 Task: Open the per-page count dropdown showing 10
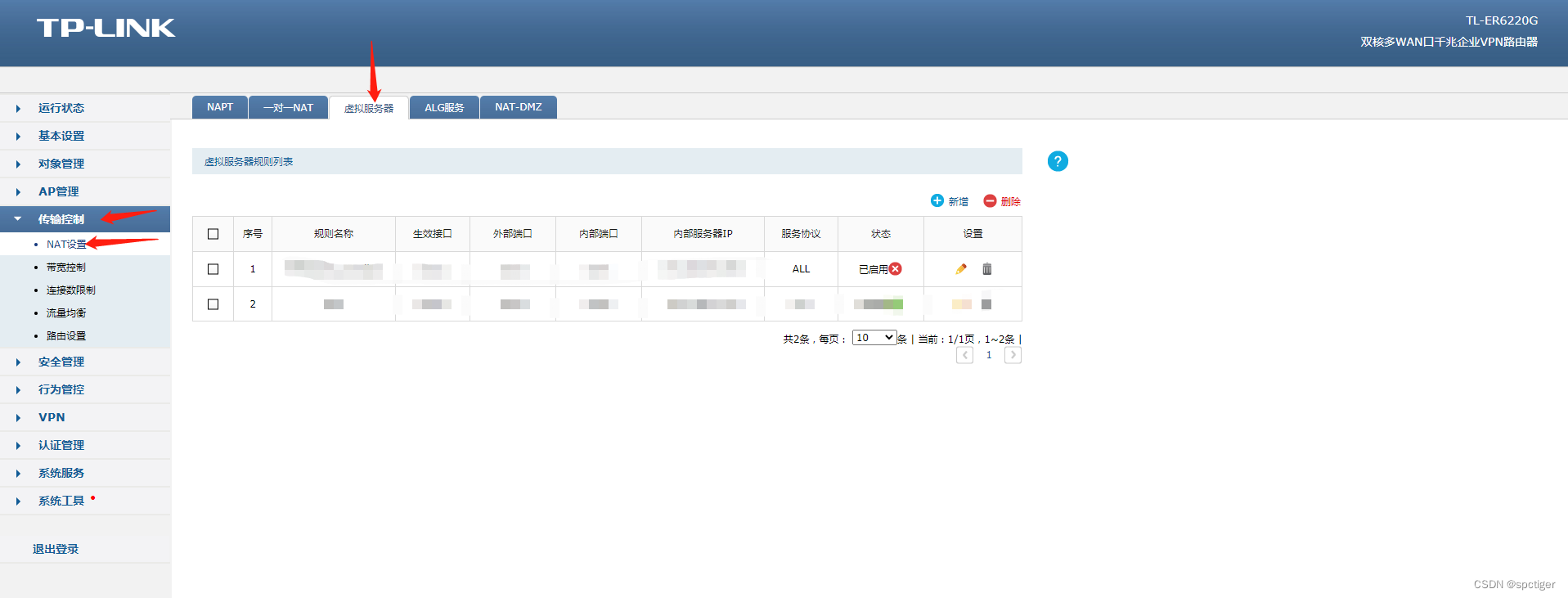tap(874, 338)
